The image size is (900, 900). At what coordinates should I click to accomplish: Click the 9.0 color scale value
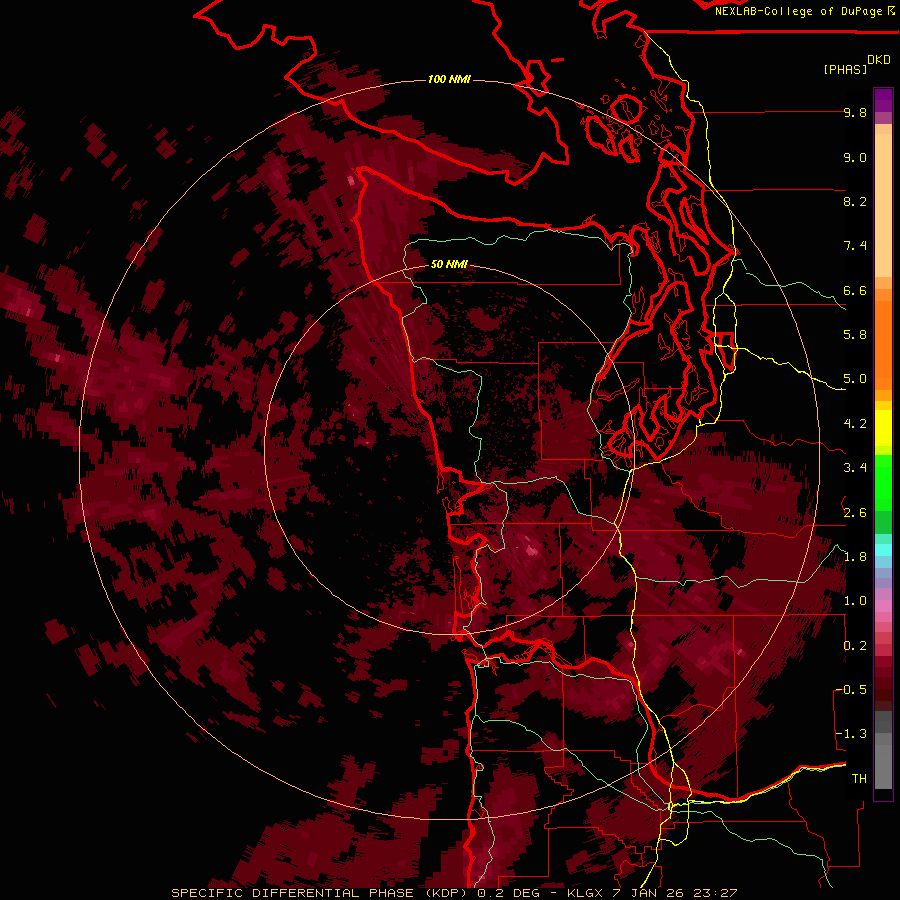(x=855, y=157)
